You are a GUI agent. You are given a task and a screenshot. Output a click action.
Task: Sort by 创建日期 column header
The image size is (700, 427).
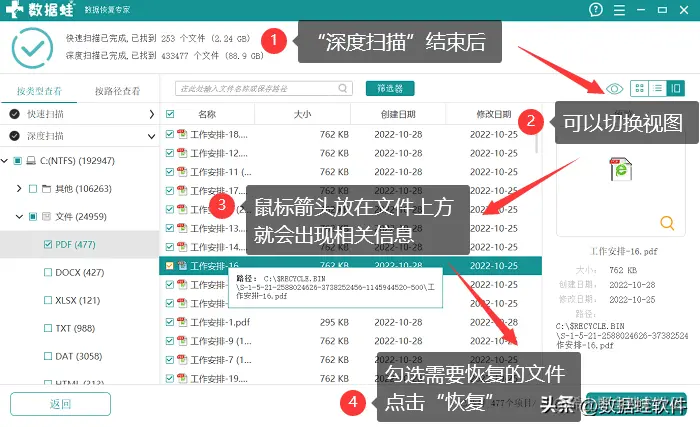[398, 114]
